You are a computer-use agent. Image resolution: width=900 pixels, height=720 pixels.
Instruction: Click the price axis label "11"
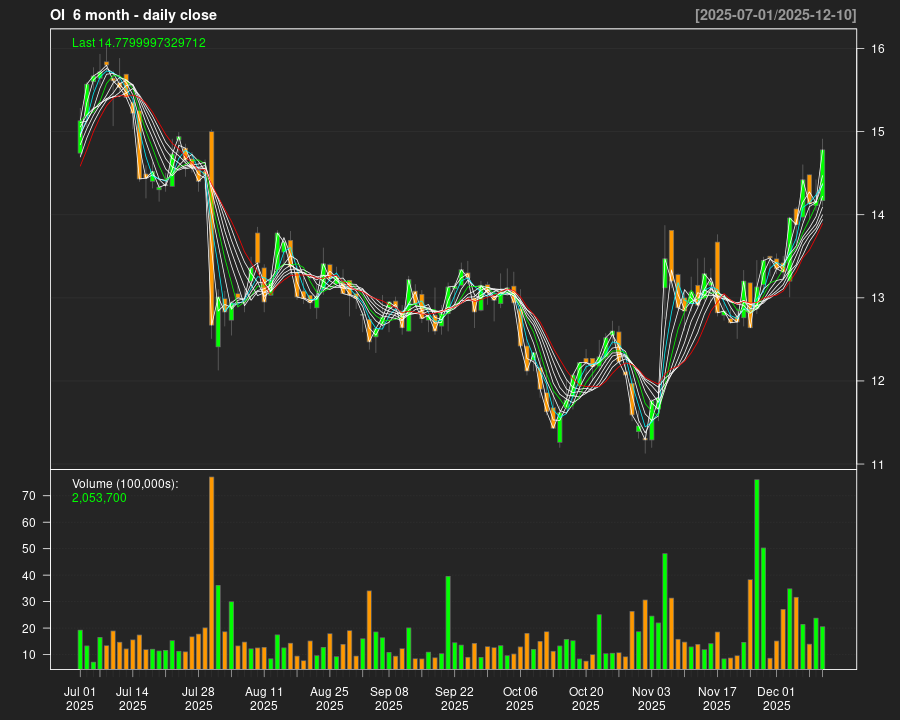coord(875,464)
